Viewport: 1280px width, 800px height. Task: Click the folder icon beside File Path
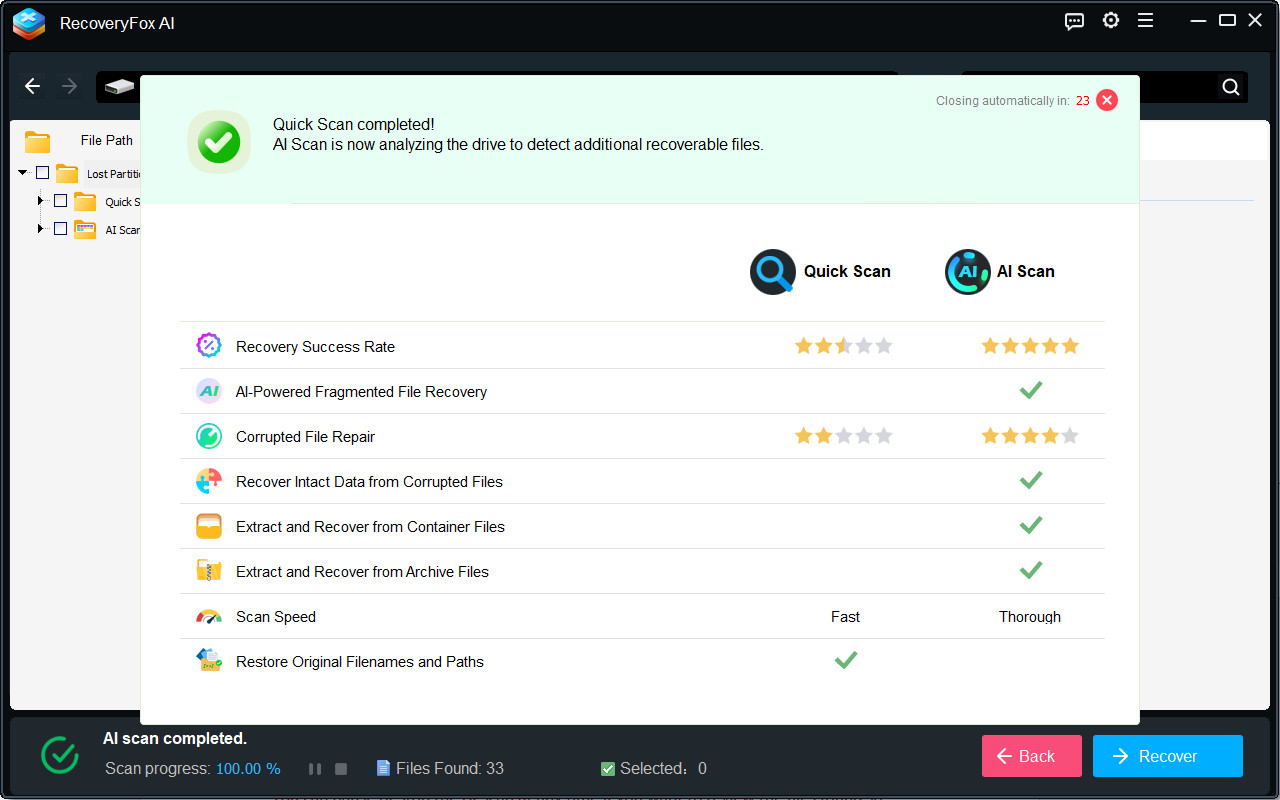coord(38,141)
